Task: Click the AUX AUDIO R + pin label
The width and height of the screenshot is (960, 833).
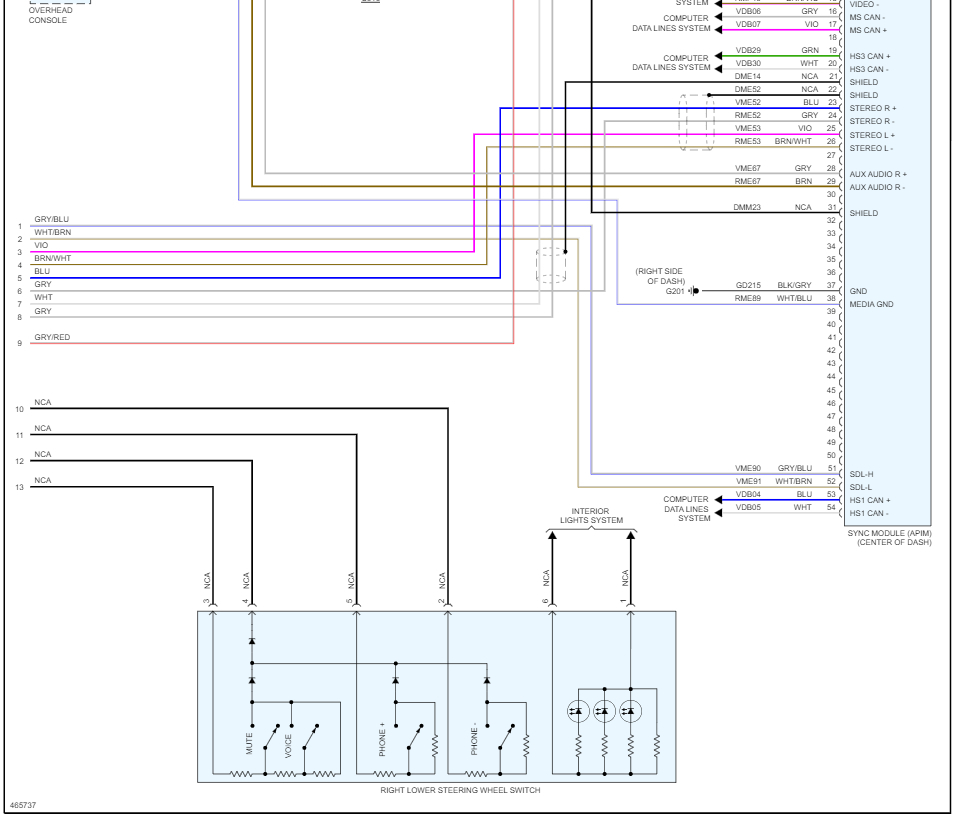Action: (x=878, y=174)
